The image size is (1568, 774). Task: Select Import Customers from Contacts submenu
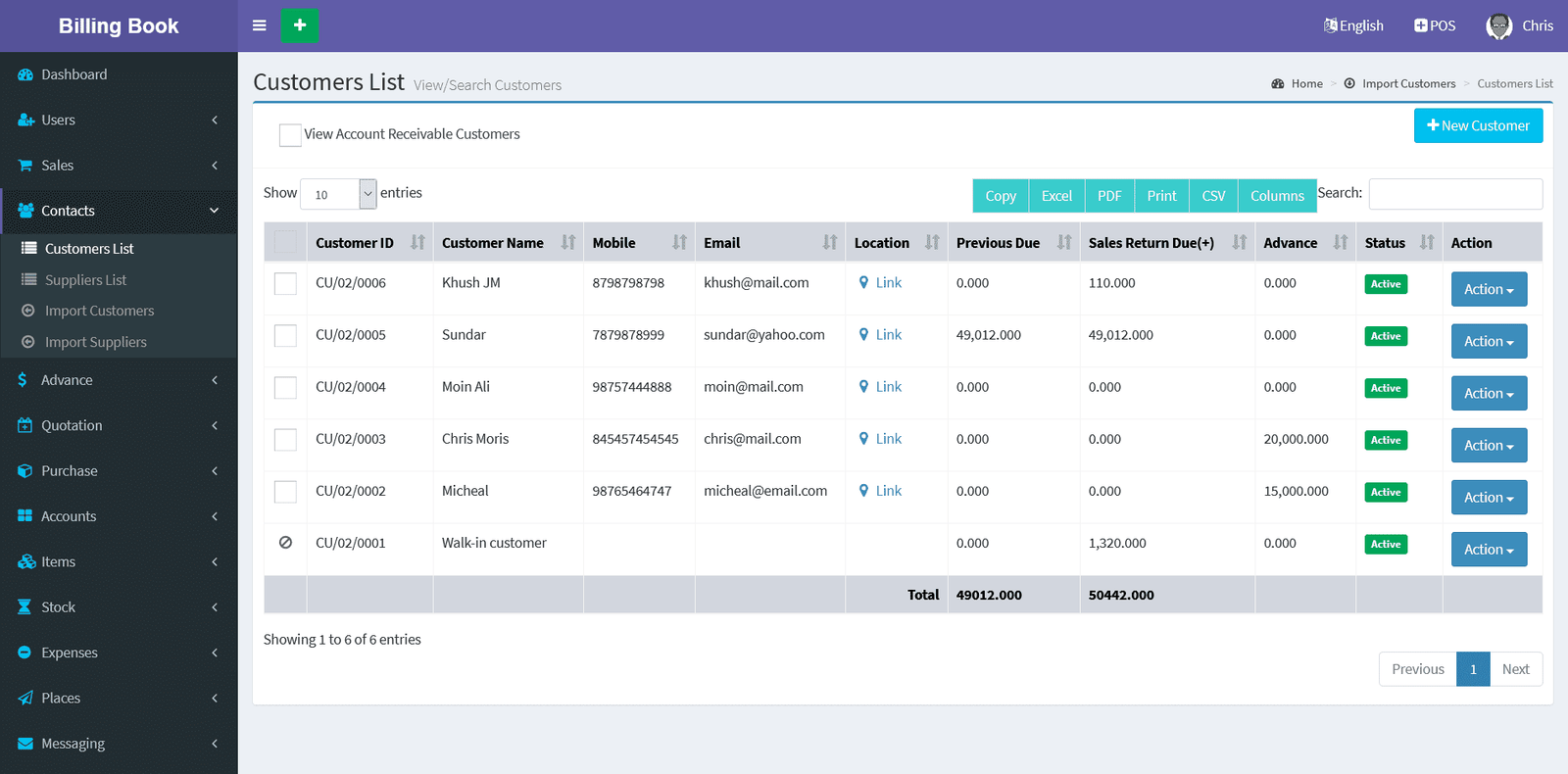99,311
